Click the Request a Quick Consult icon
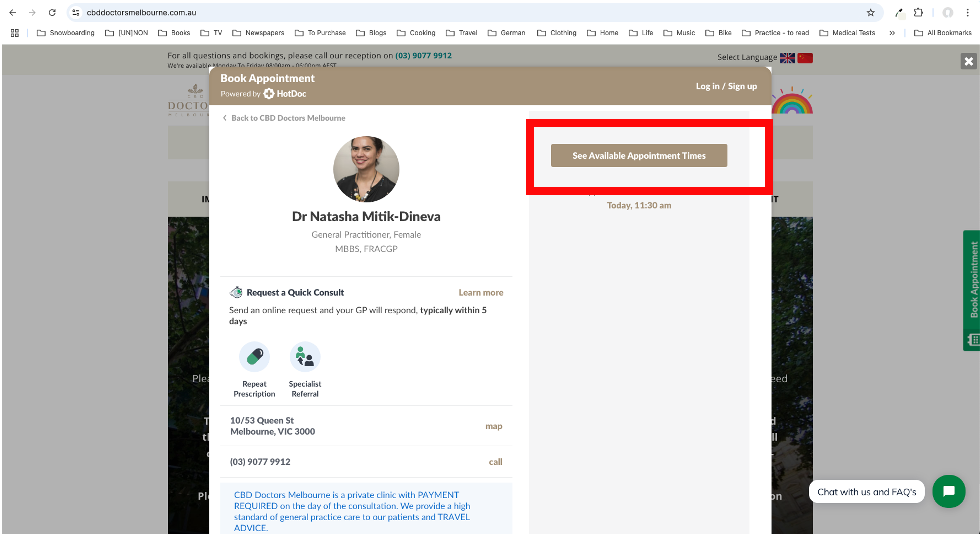This screenshot has height=534, width=980. (236, 292)
